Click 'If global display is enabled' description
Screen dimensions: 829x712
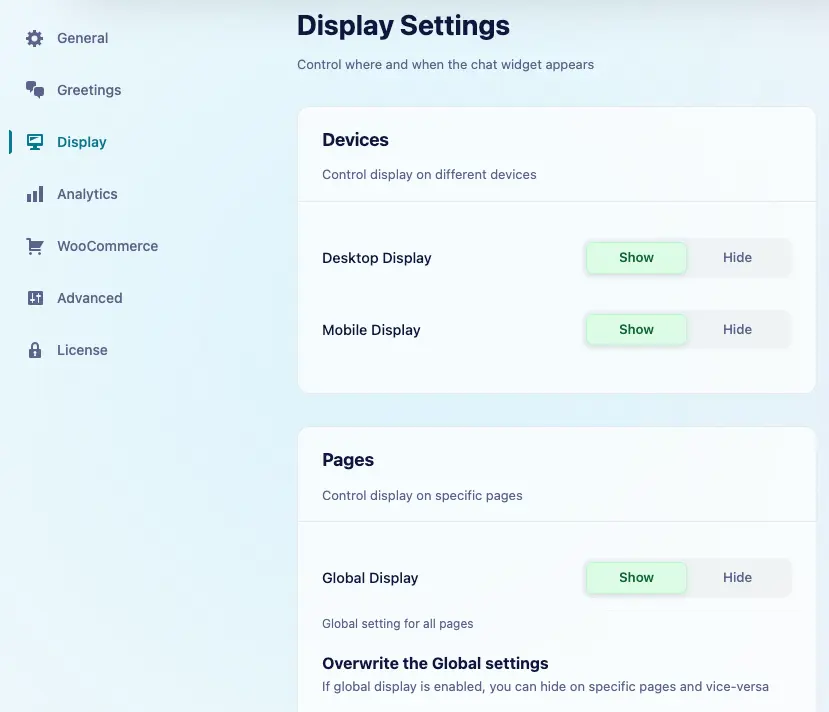pyautogui.click(x=545, y=687)
